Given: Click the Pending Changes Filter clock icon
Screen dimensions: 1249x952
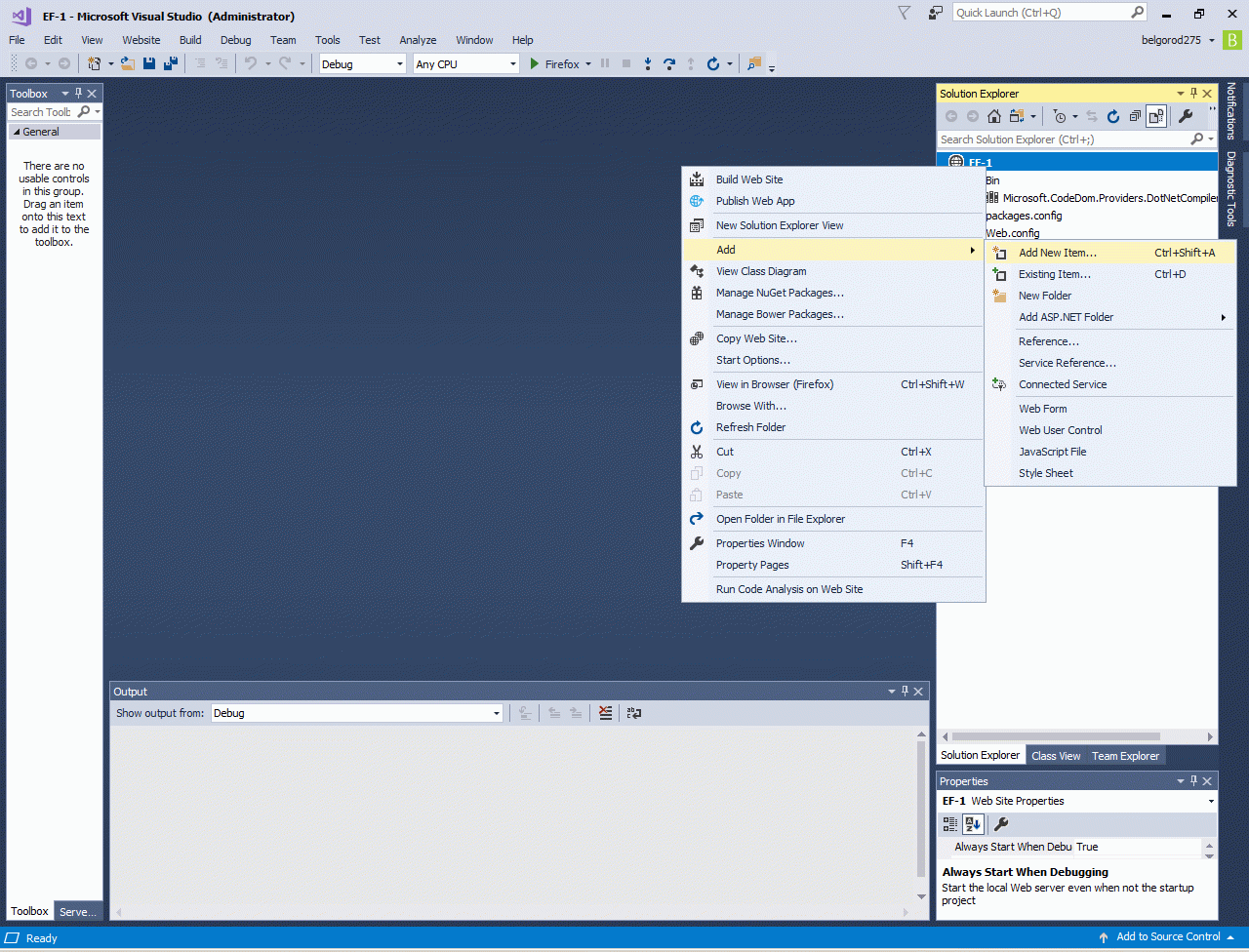Looking at the screenshot, I should [x=1060, y=116].
